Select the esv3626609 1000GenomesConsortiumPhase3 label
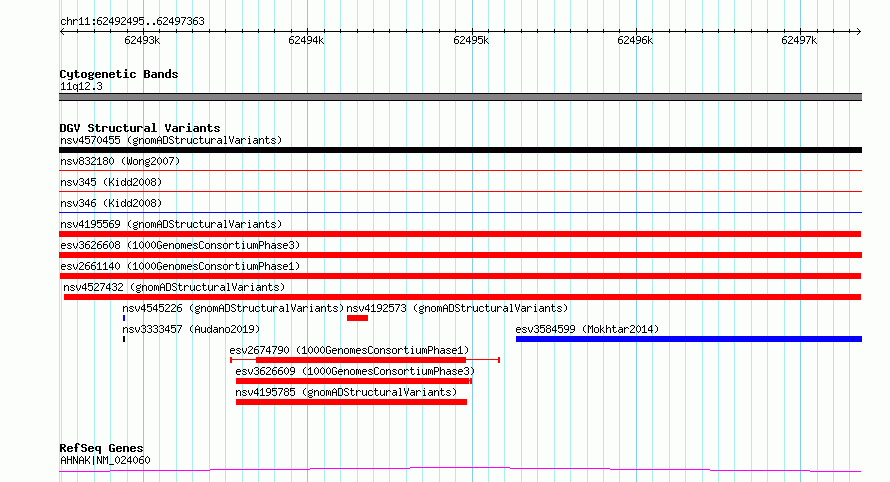890x482 pixels. click(x=355, y=371)
